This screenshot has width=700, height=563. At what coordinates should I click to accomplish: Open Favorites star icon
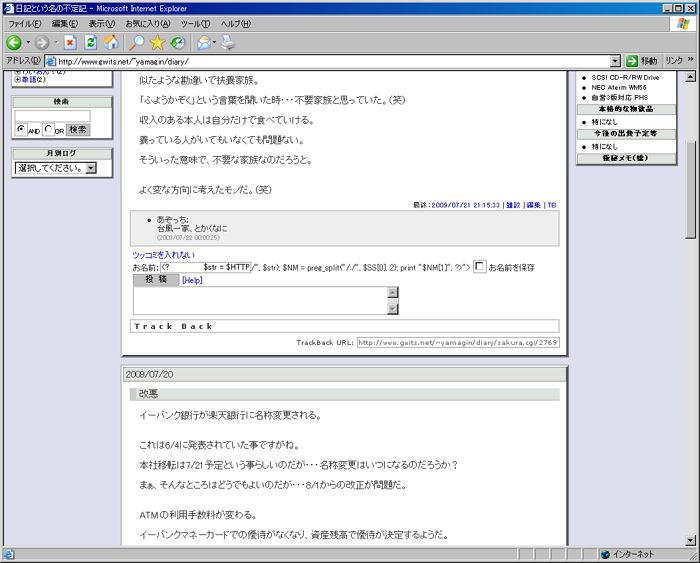point(157,42)
